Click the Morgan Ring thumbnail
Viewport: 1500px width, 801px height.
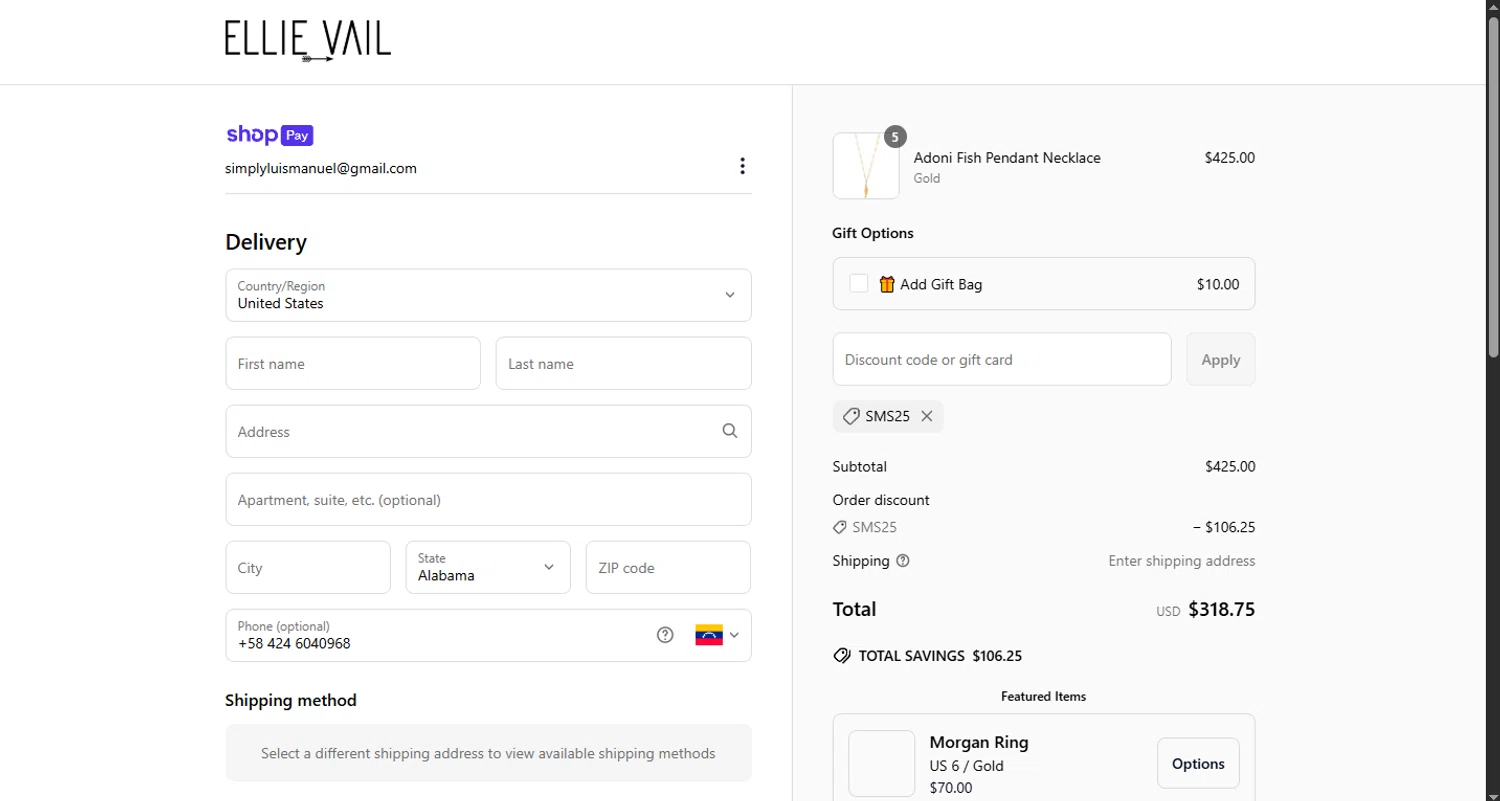pos(882,763)
